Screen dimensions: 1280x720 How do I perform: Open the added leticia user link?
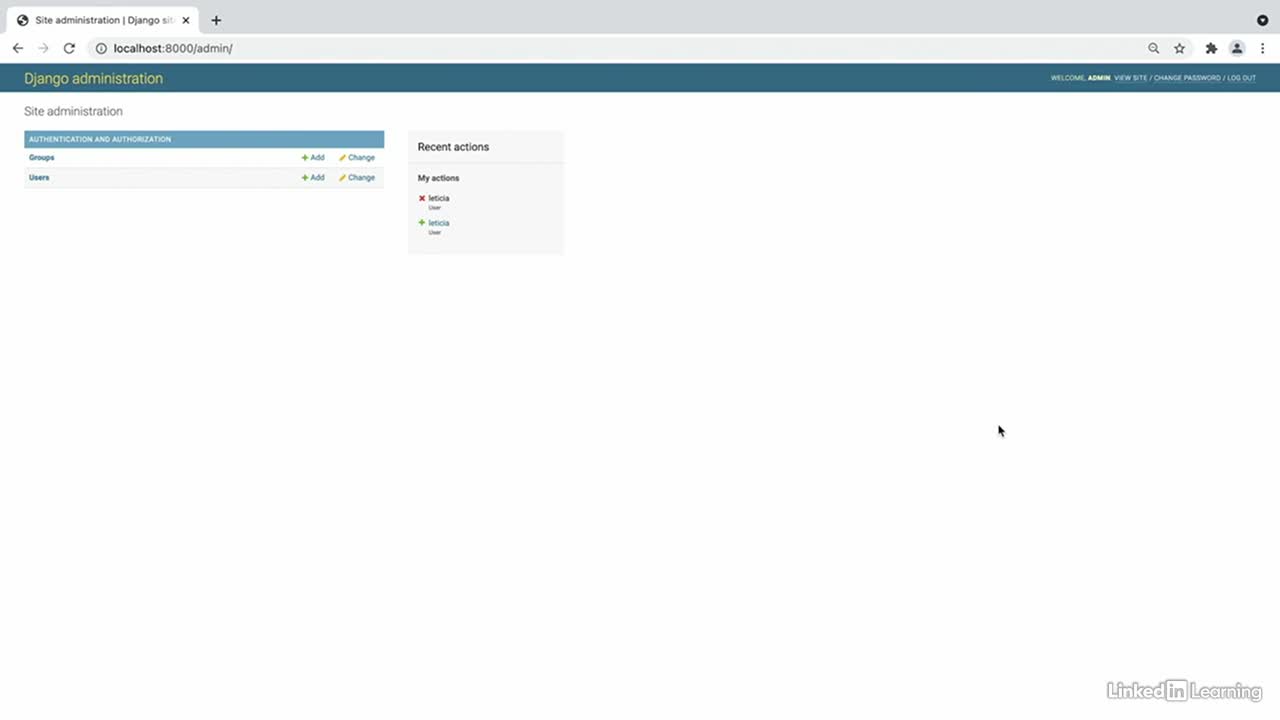(439, 223)
